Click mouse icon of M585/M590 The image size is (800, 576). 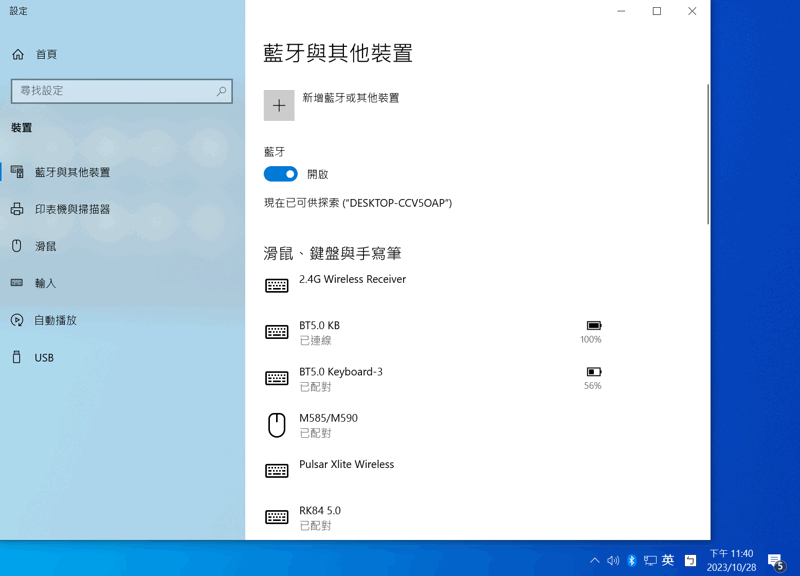tap(277, 425)
